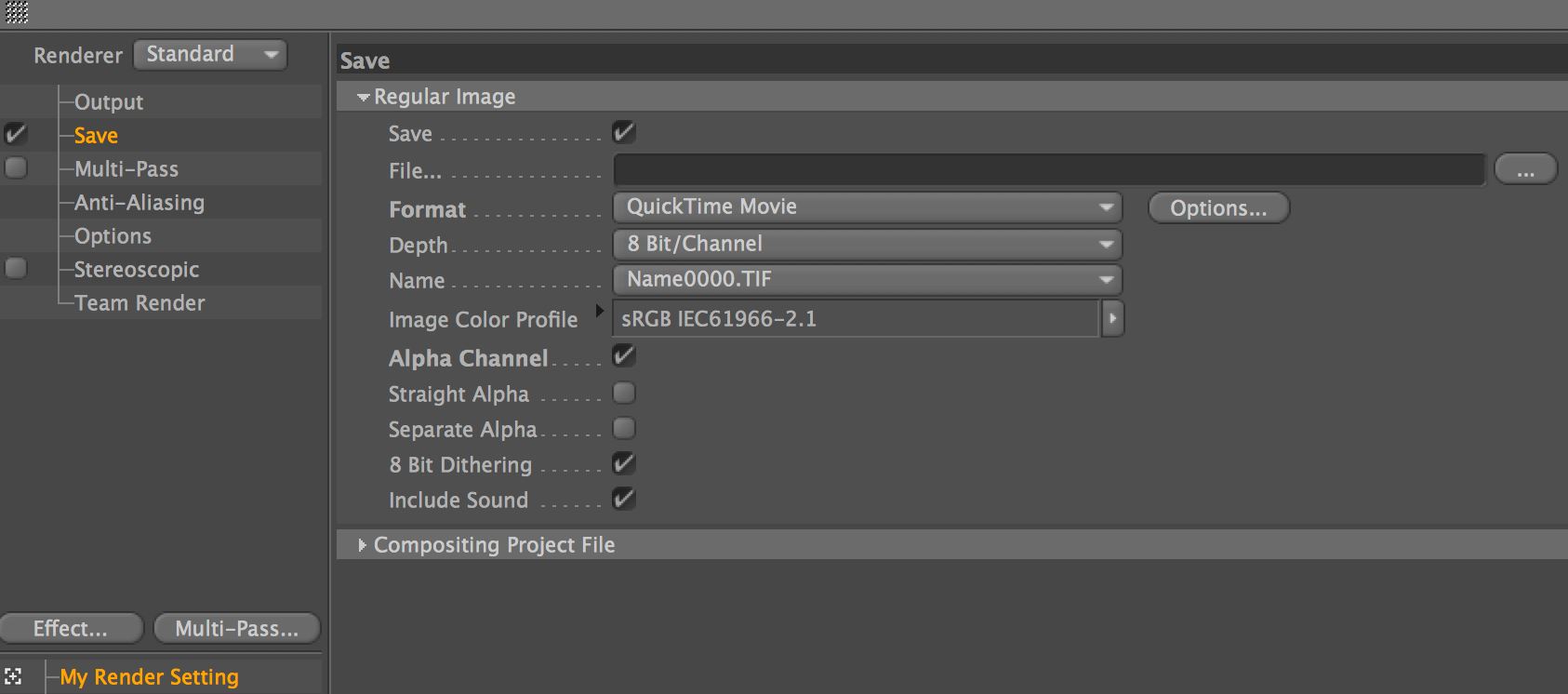Click the render setting icon beside My Render Setting
Image resolution: width=1568 pixels, height=694 pixels.
pyautogui.click(x=13, y=676)
